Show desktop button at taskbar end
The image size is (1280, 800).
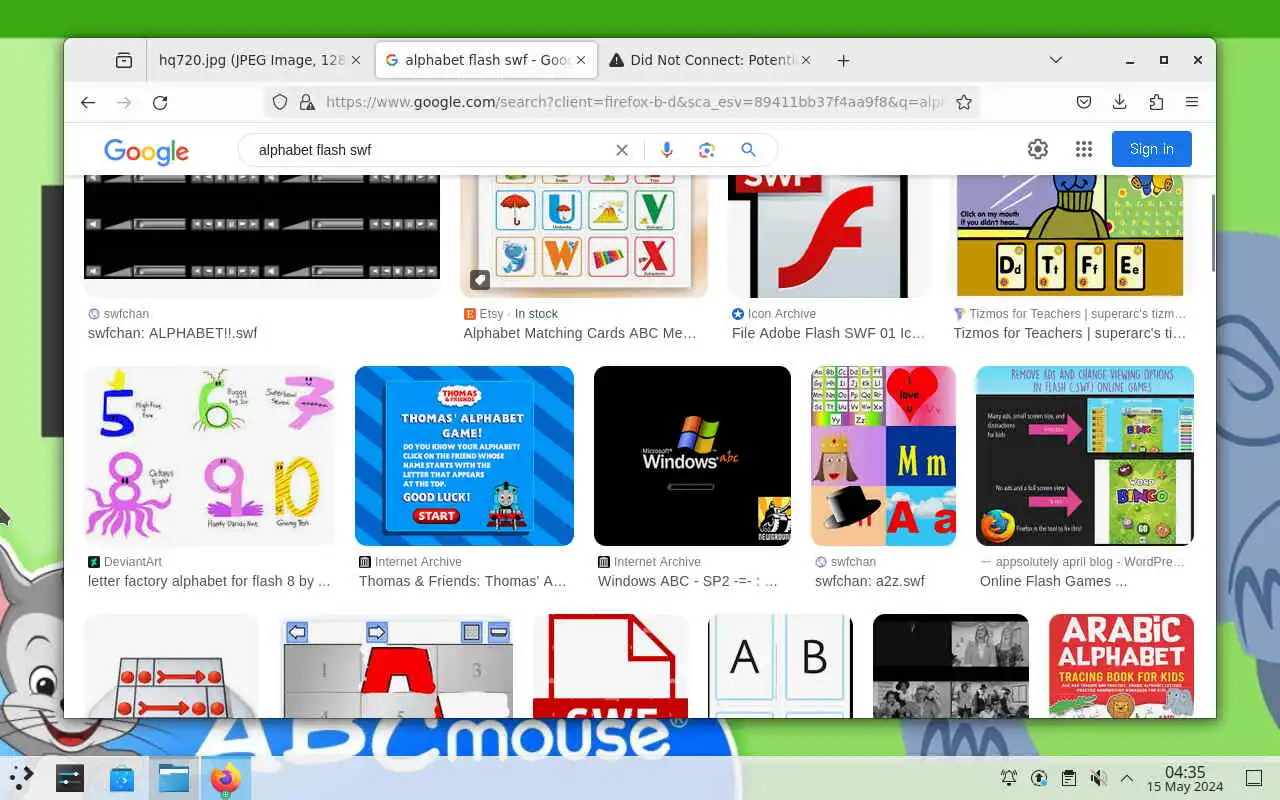[x=1254, y=778]
